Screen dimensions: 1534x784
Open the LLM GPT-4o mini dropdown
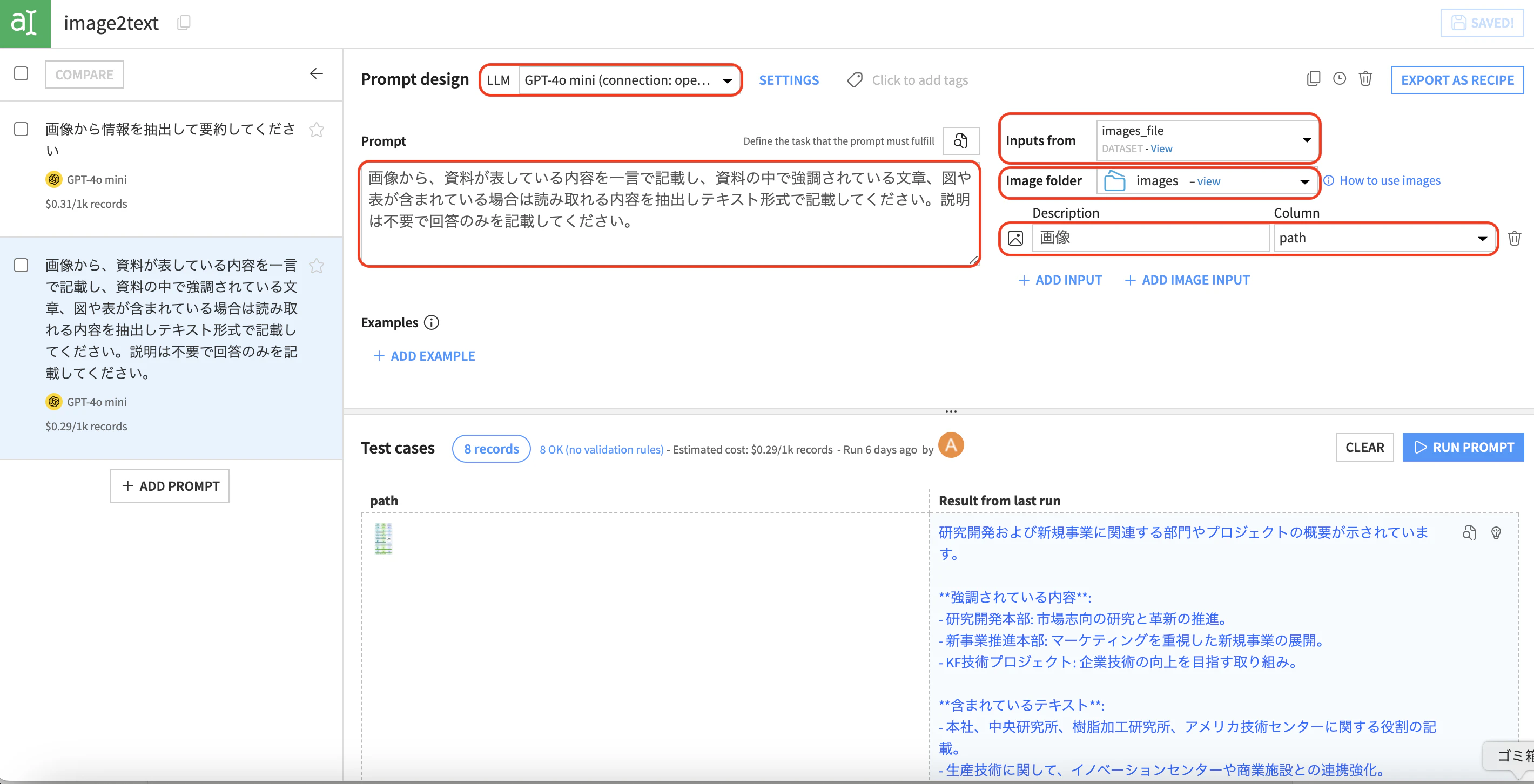[x=628, y=80]
